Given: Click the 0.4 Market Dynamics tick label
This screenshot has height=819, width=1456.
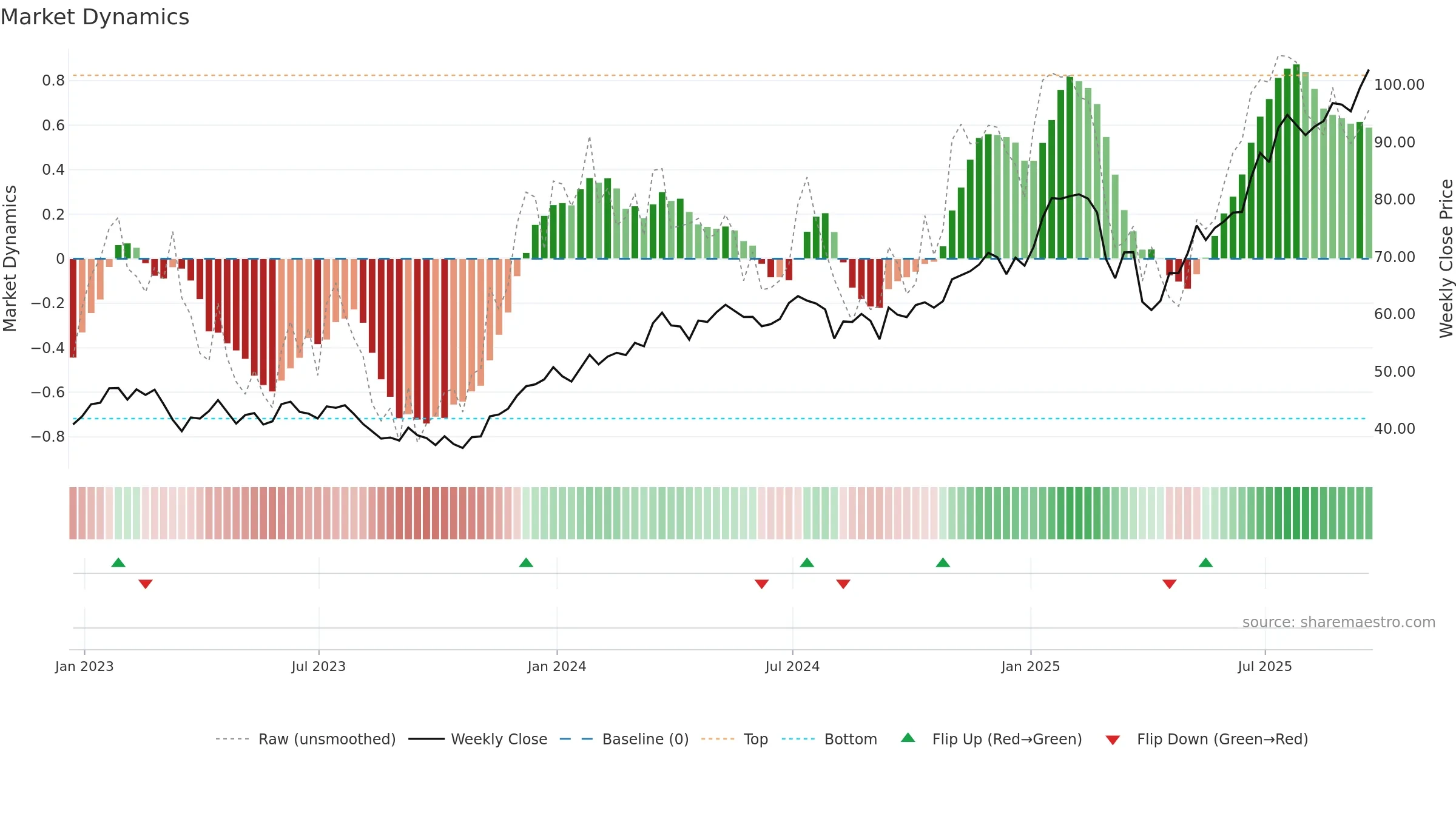Looking at the screenshot, I should pyautogui.click(x=53, y=169).
